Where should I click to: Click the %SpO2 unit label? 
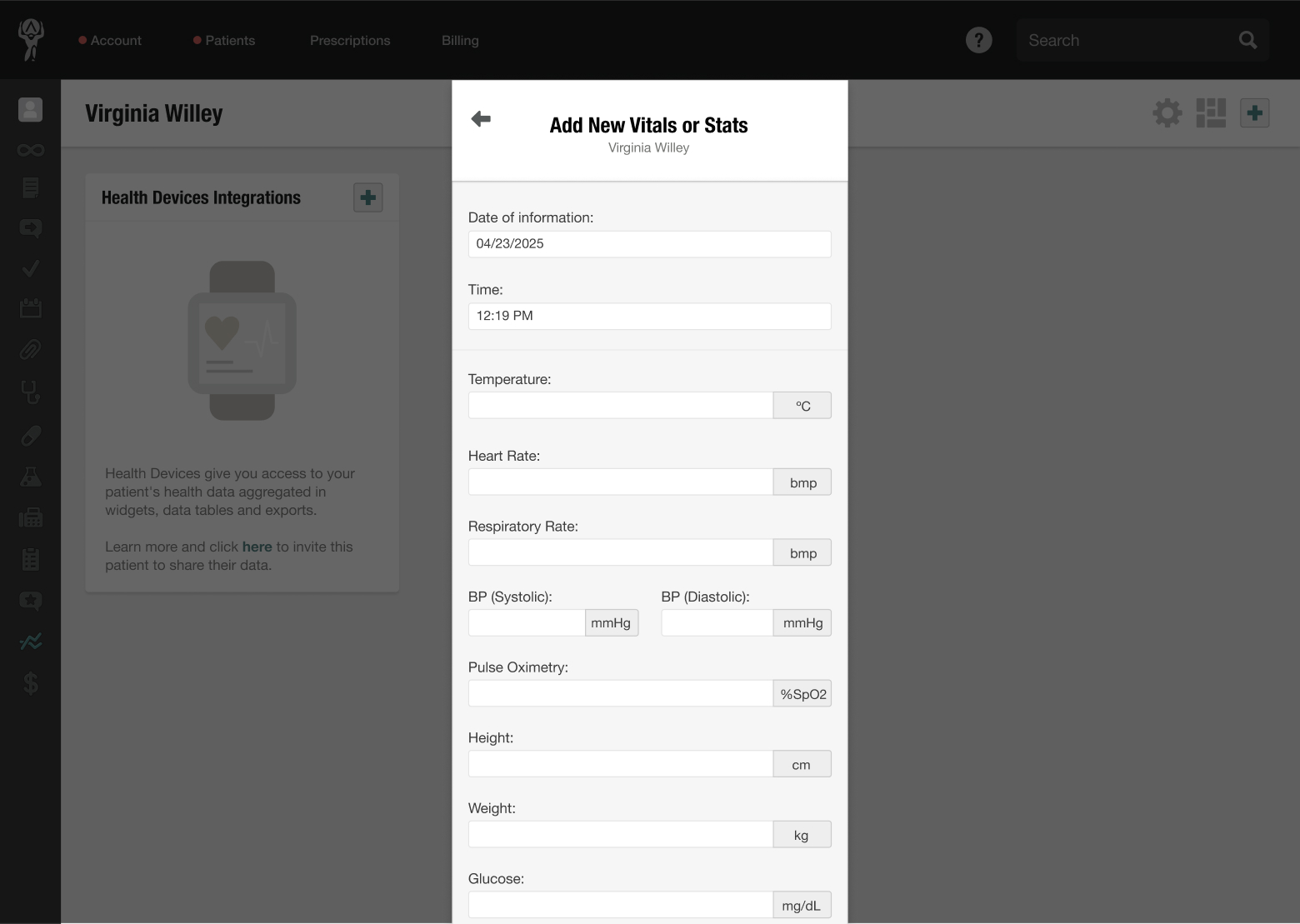802,693
